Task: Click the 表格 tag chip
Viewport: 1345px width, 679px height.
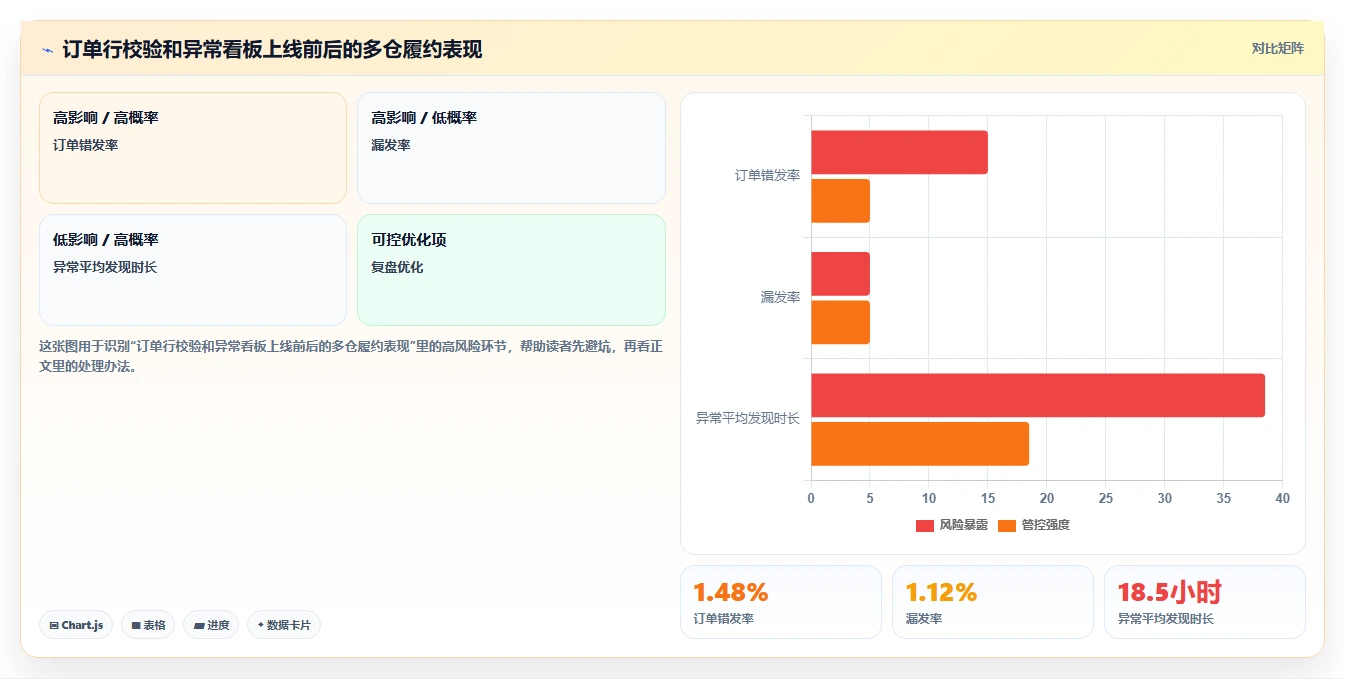Action: (148, 625)
